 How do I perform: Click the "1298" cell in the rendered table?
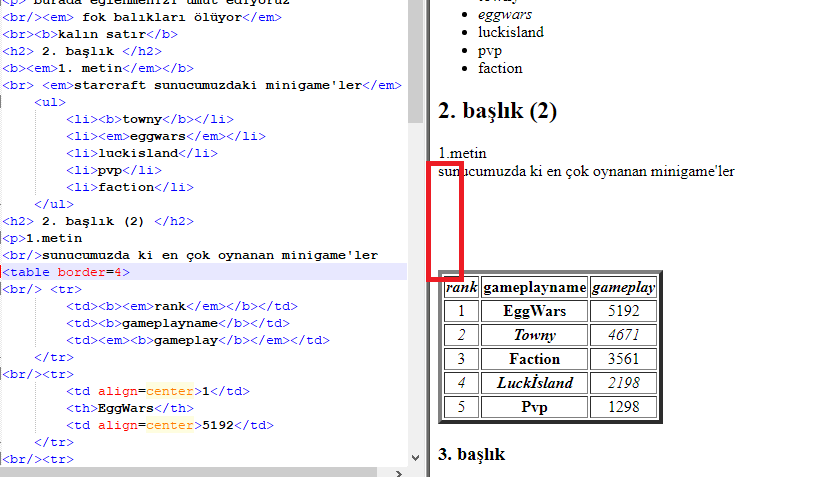(x=624, y=407)
